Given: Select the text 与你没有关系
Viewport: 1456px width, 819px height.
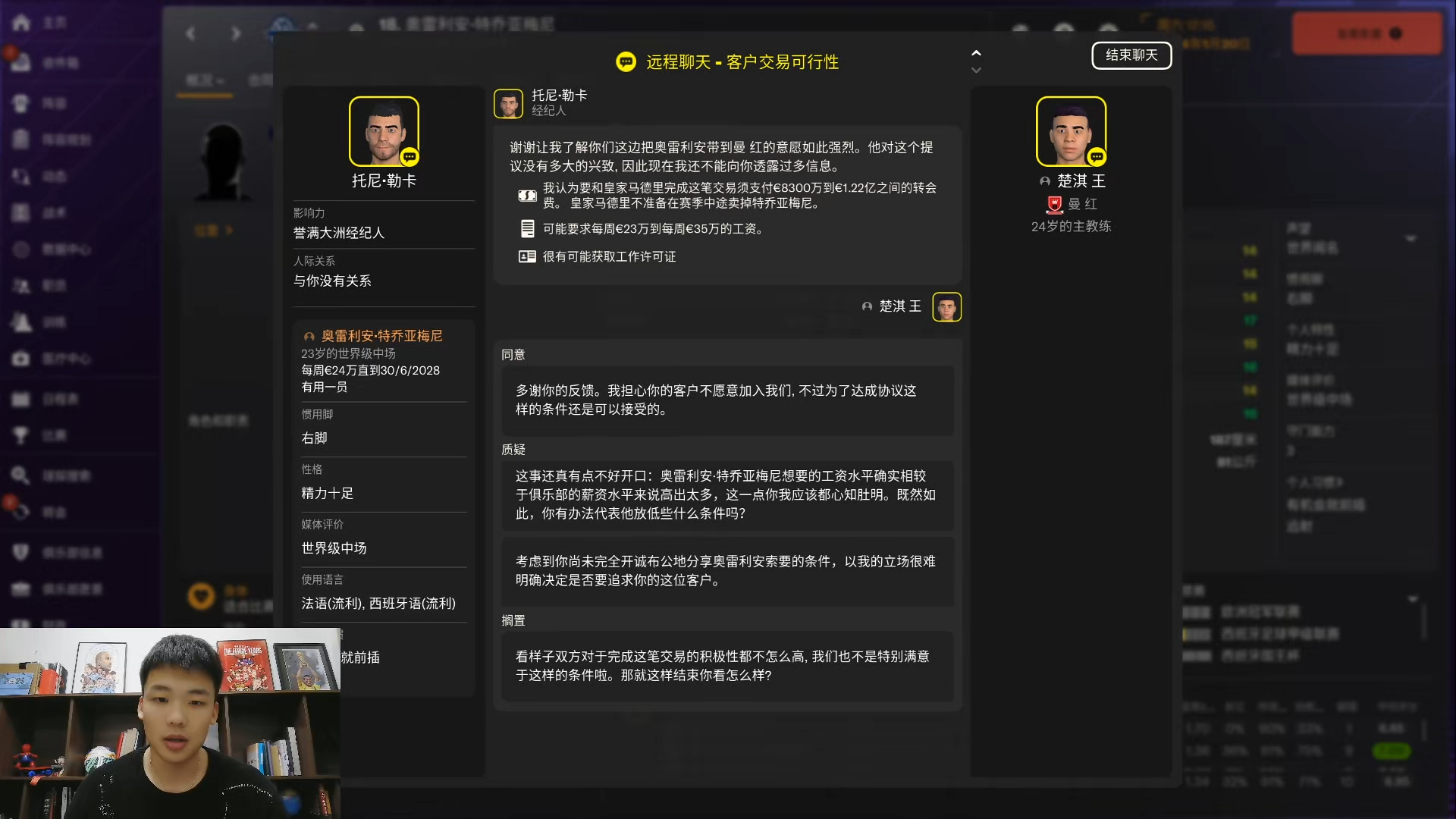Looking at the screenshot, I should pos(332,281).
